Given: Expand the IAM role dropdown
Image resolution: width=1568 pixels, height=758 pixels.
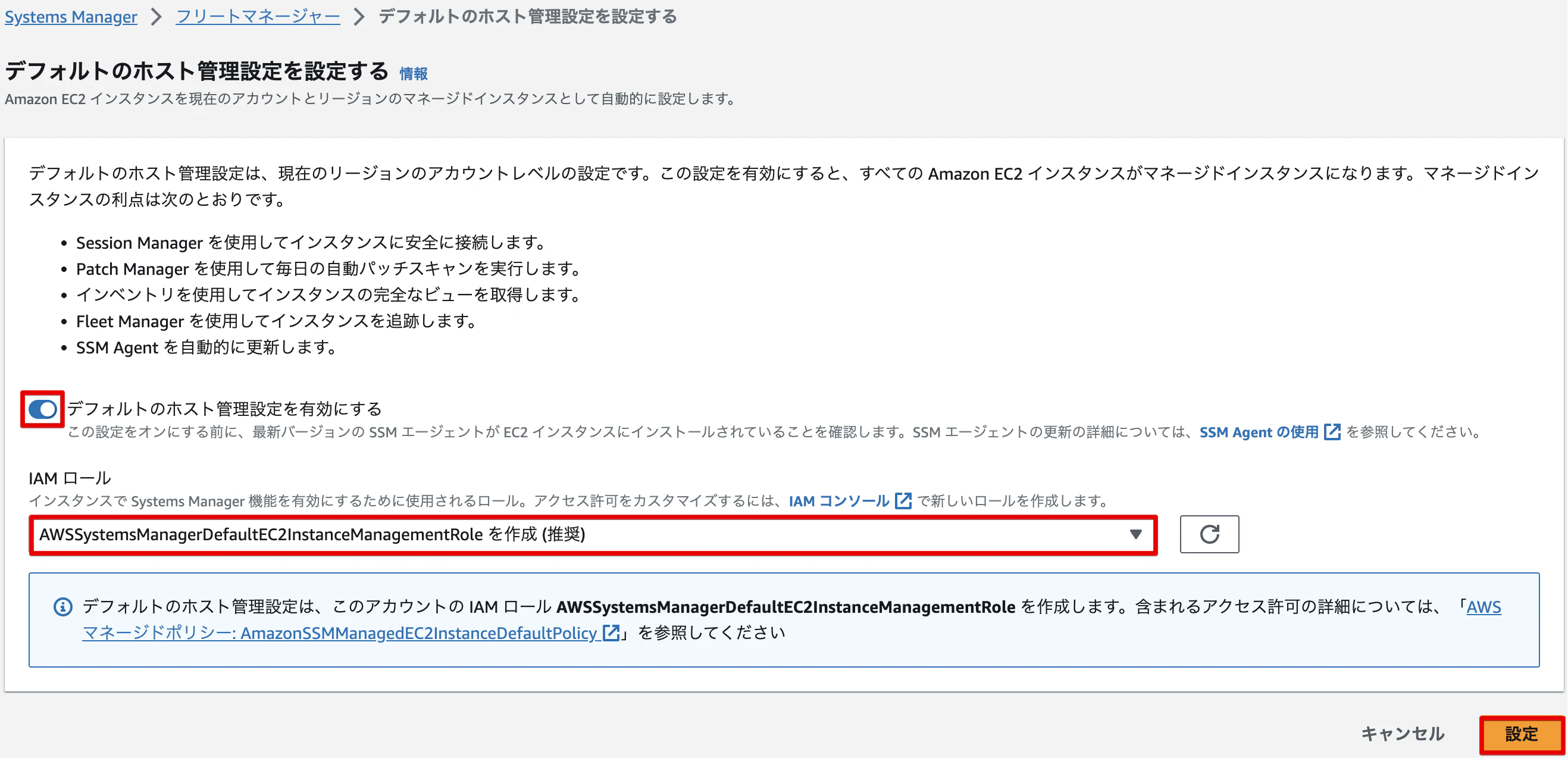Looking at the screenshot, I should coord(593,534).
